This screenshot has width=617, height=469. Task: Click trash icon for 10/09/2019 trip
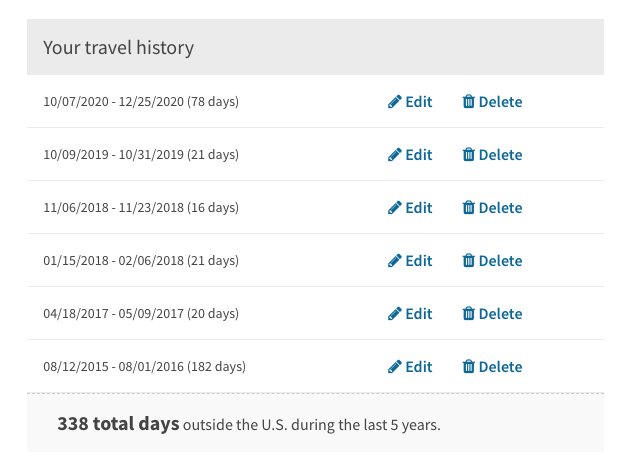point(468,155)
